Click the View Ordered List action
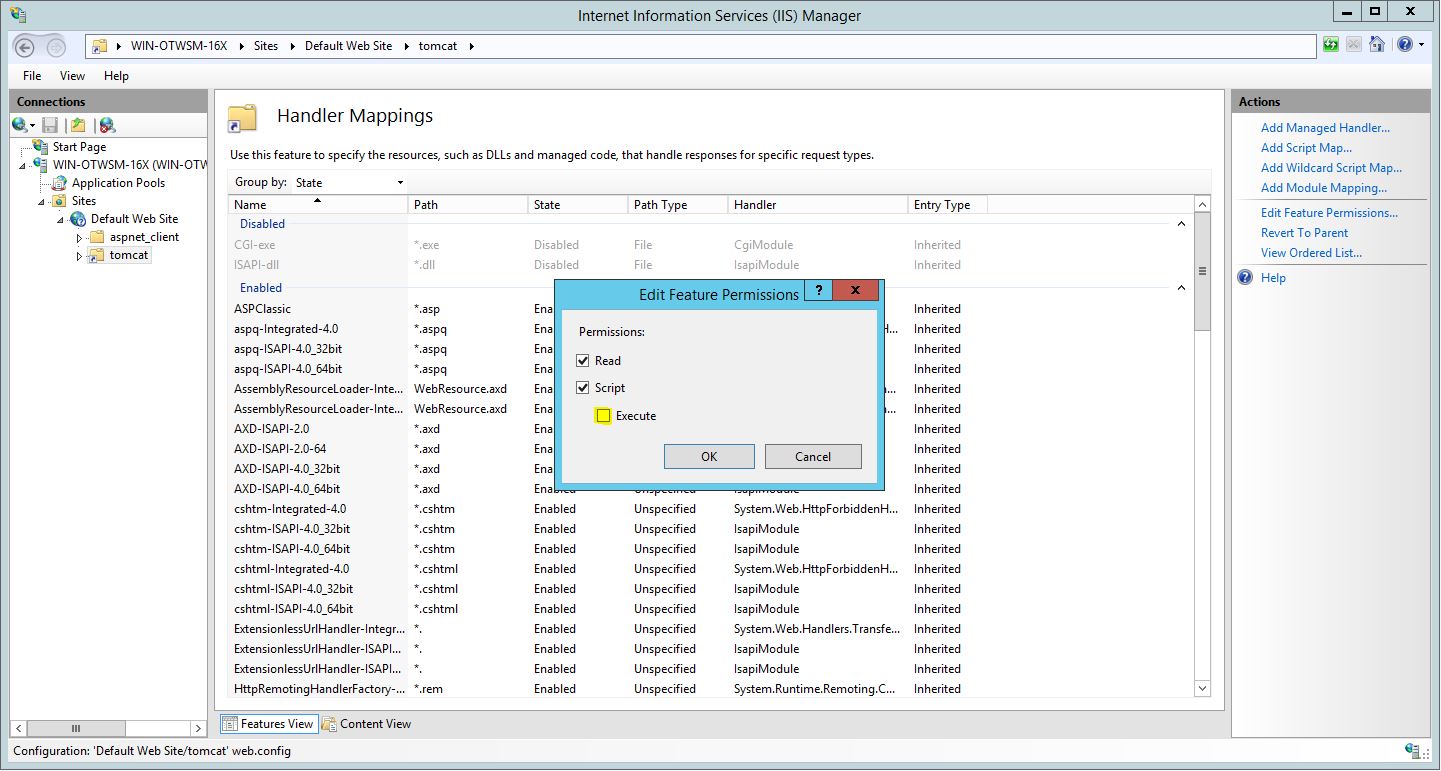 tap(1311, 253)
